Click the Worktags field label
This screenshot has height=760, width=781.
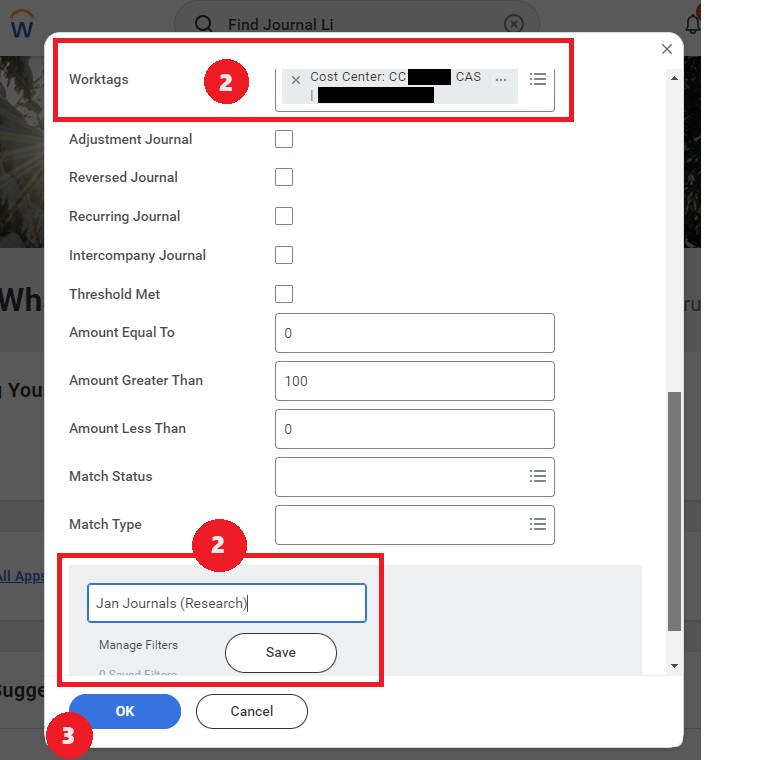[x=99, y=79]
